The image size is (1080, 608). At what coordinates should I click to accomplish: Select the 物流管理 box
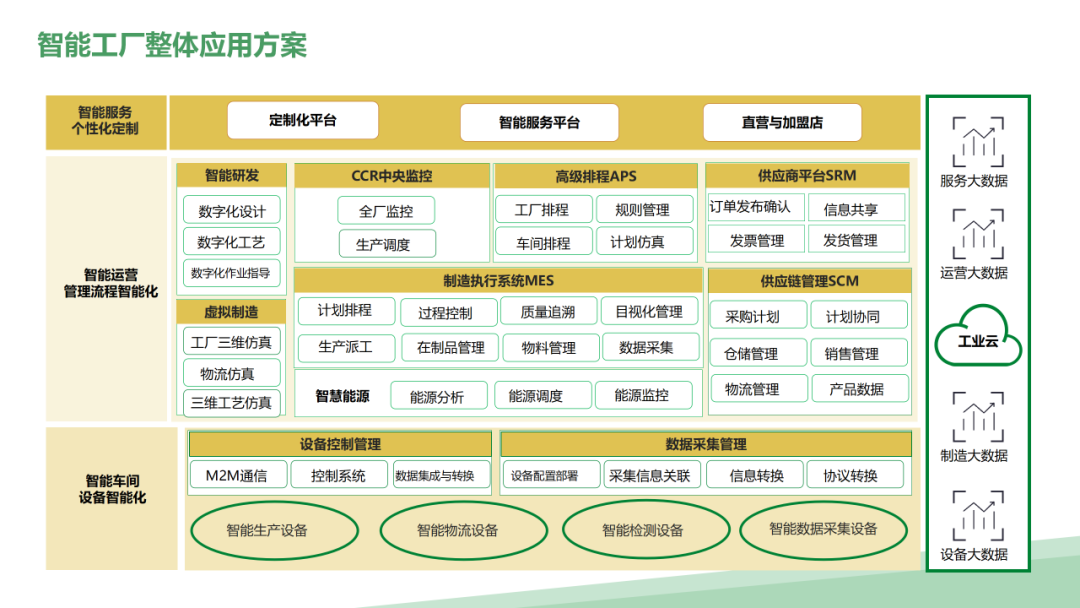[x=758, y=388]
